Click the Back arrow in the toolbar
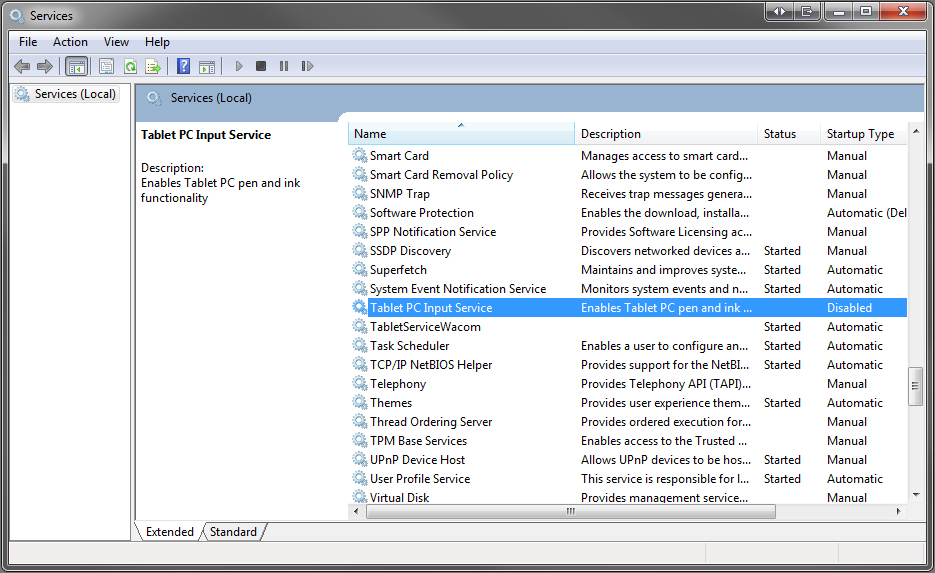The width and height of the screenshot is (935, 573). [x=22, y=67]
